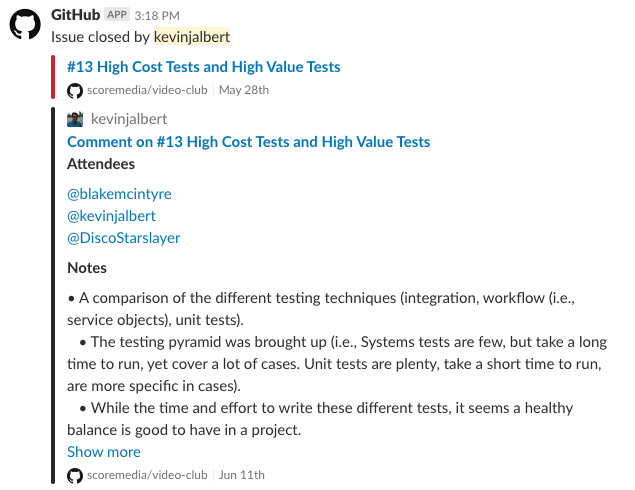This screenshot has width=635, height=490.
Task: Click the GitHub app avatar icon
Action: coord(25,24)
